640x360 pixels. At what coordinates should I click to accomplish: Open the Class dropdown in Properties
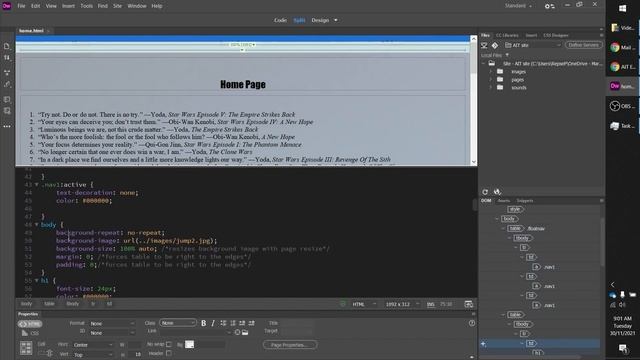[x=178, y=323]
